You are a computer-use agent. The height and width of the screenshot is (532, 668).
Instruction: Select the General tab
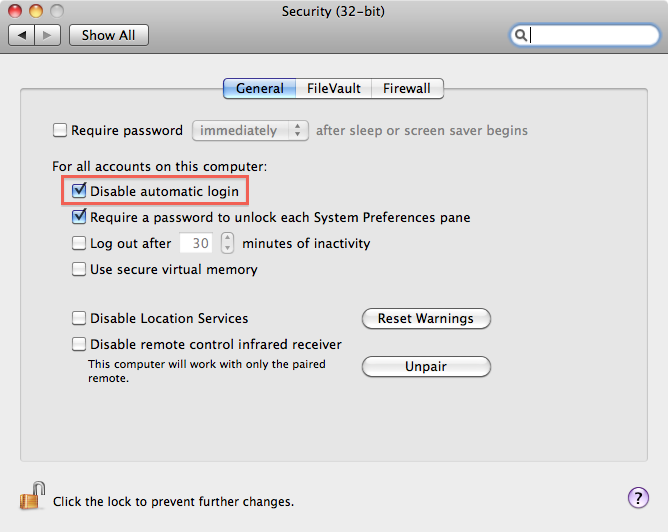pyautogui.click(x=259, y=88)
